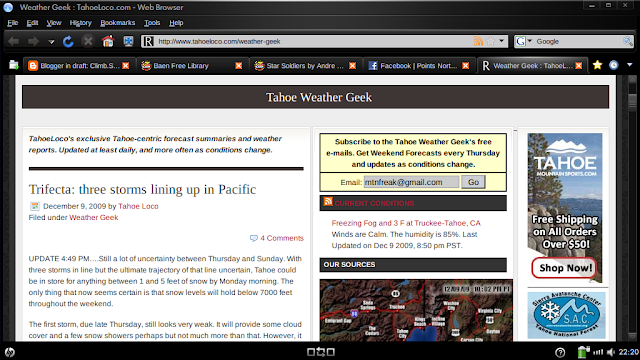Click the Tahoe Weather Geek header banner
The width and height of the screenshot is (640, 360).
tap(316, 97)
